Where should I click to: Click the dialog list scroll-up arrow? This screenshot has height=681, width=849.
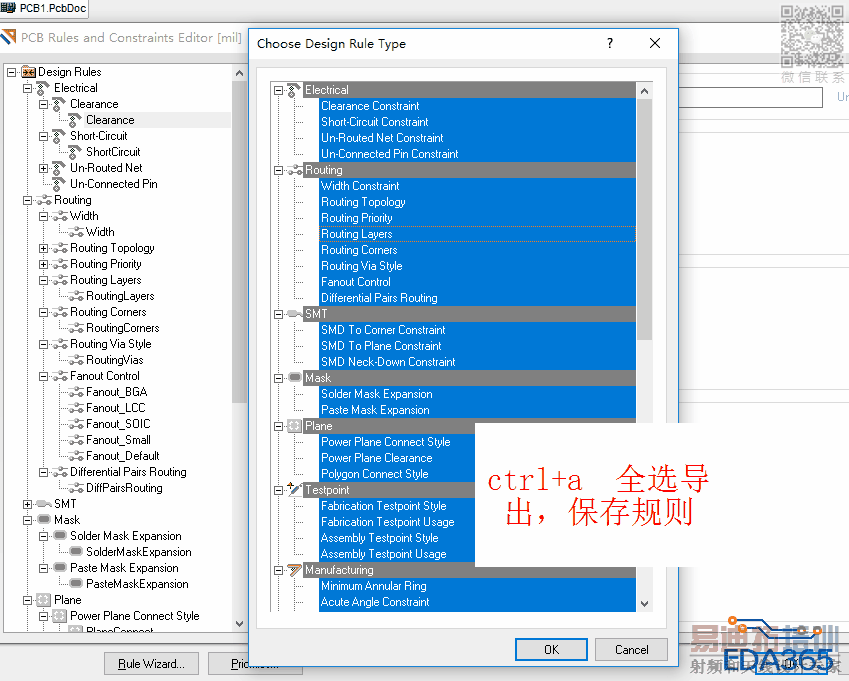(644, 90)
